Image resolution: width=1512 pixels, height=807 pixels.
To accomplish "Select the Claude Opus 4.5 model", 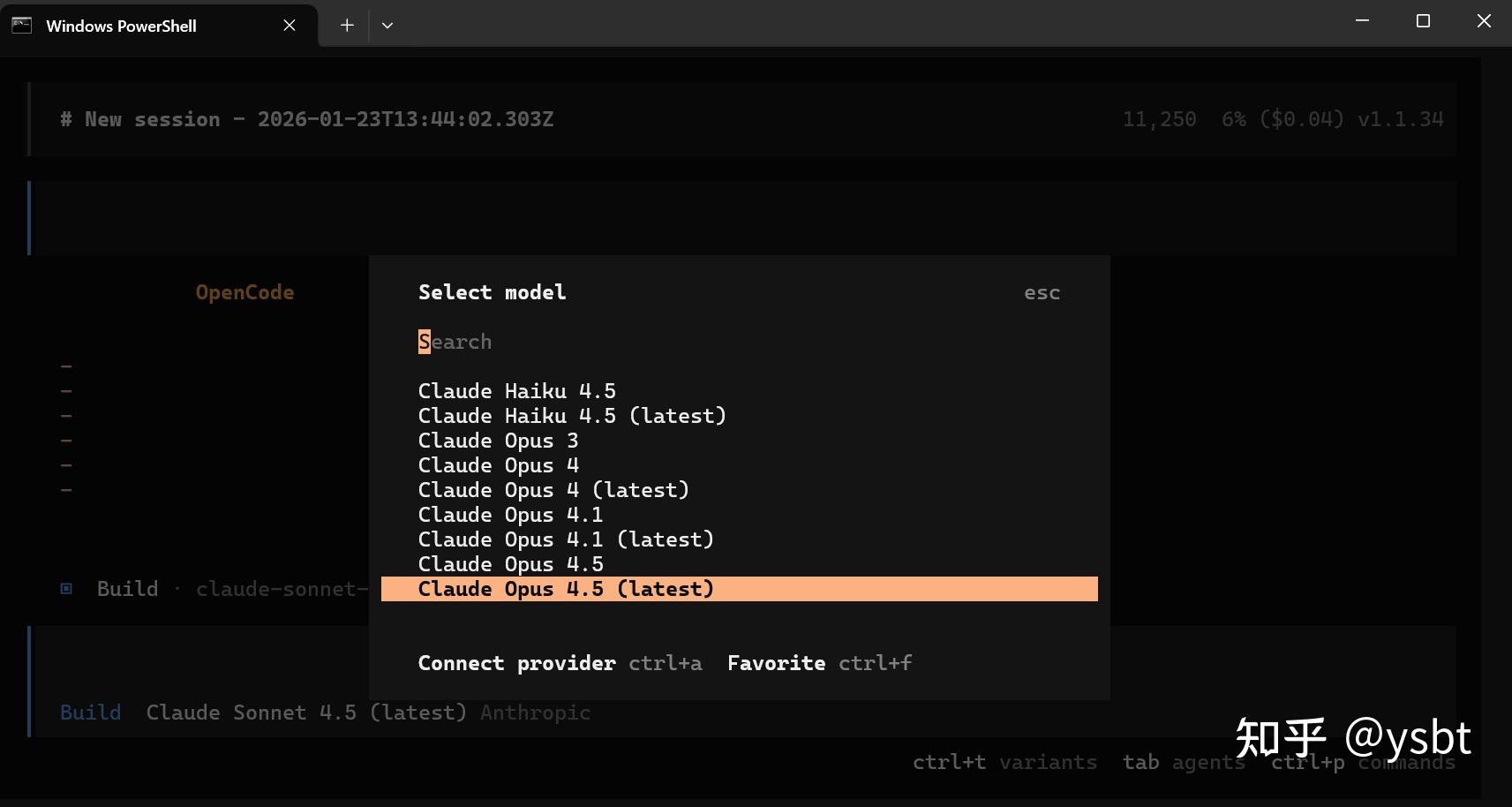I will [739, 564].
